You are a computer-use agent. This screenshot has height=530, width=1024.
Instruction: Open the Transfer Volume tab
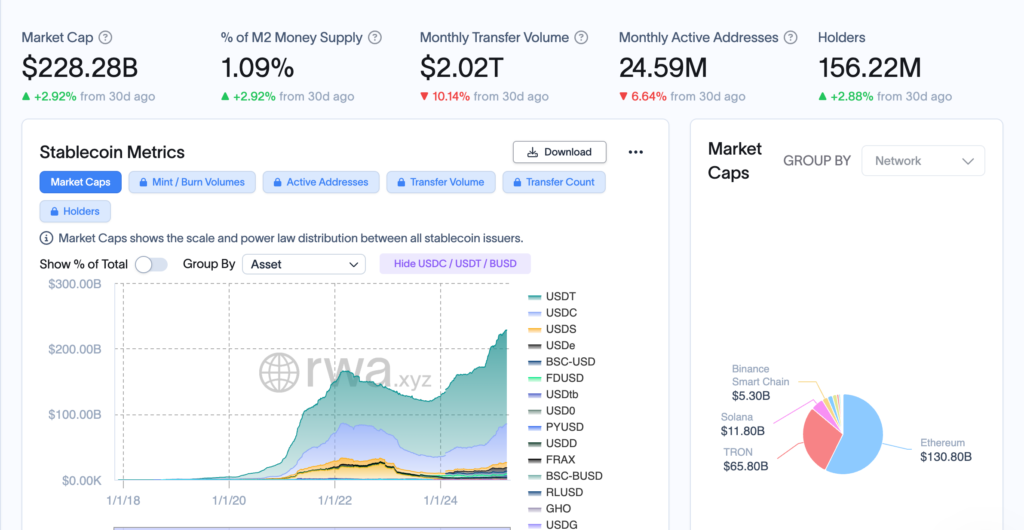click(x=440, y=182)
